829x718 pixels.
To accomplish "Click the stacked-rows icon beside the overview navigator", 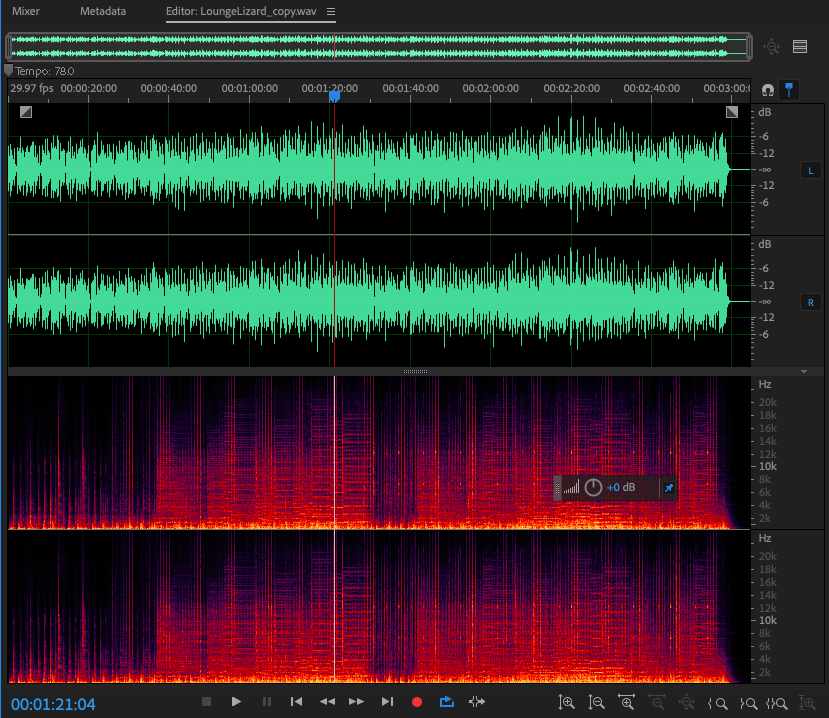I will pos(800,47).
